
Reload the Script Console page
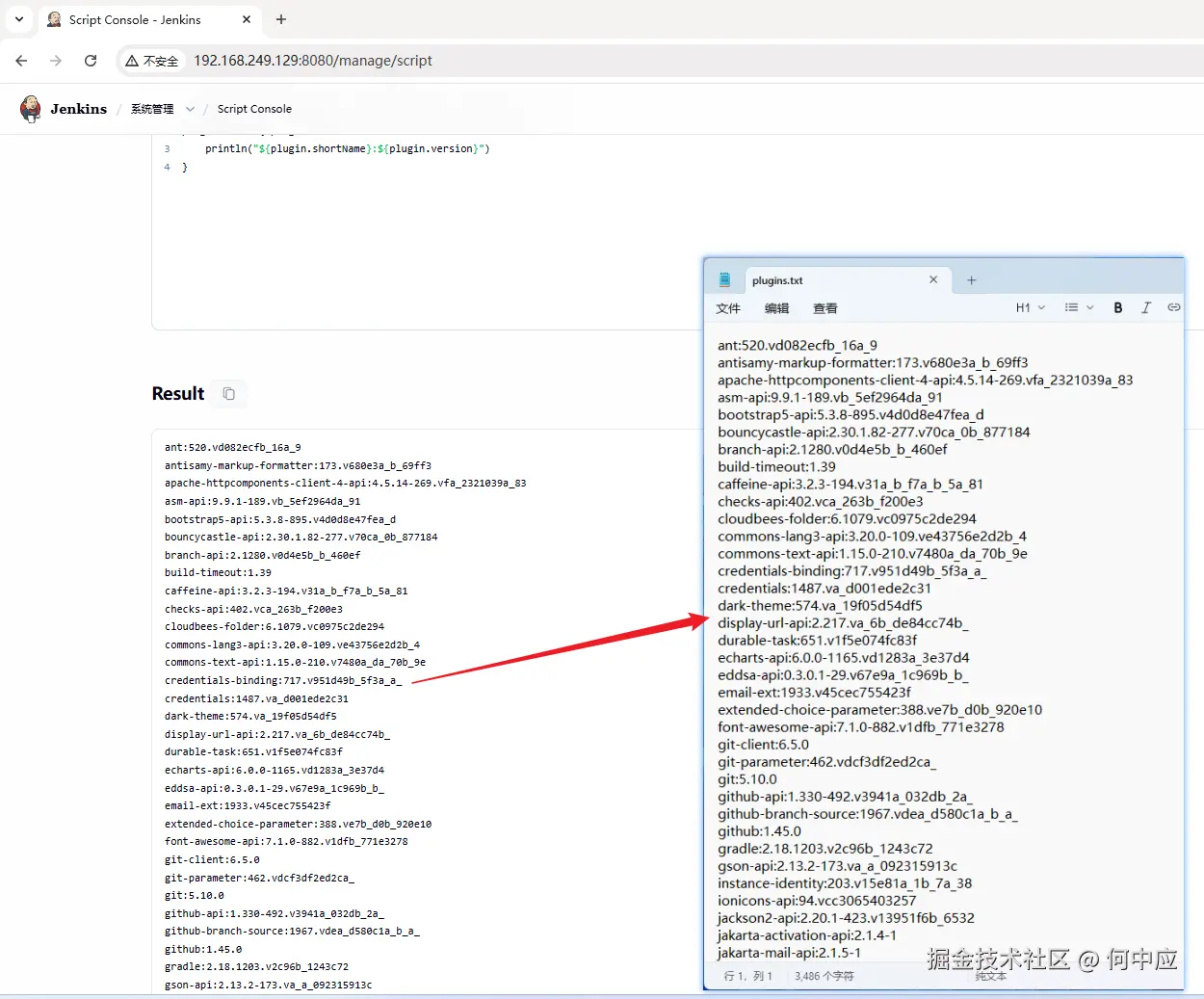tap(91, 61)
